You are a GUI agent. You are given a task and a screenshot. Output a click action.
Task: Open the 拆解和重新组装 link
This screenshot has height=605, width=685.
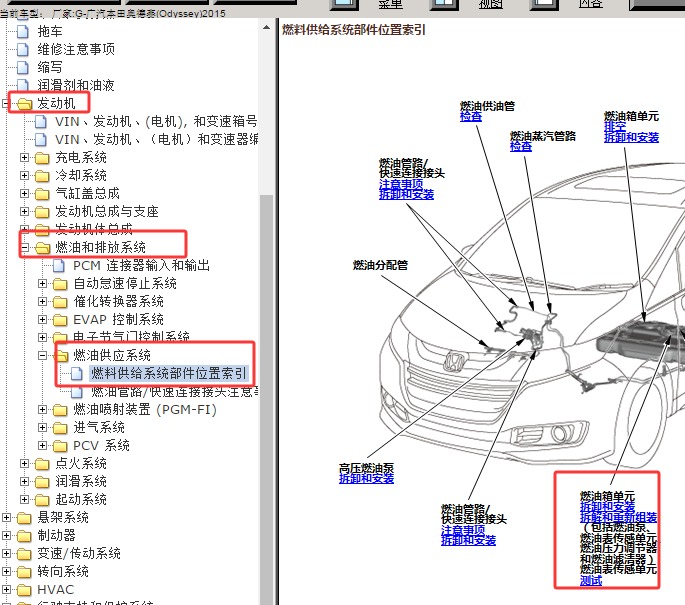(618, 518)
